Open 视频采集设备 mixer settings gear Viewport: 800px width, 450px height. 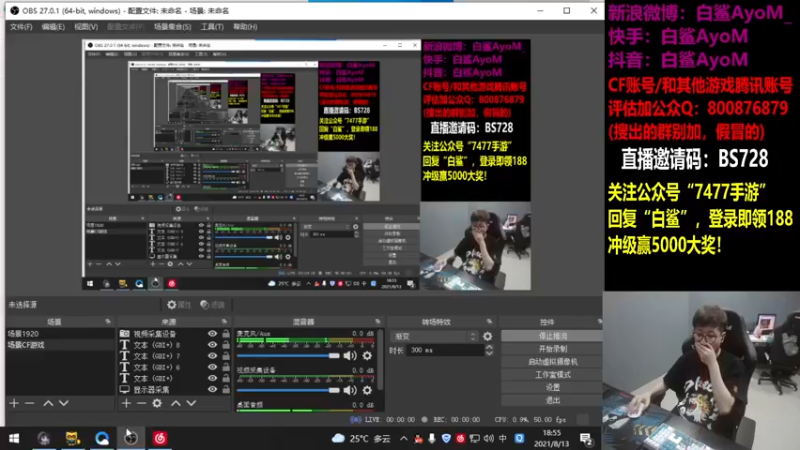367,390
